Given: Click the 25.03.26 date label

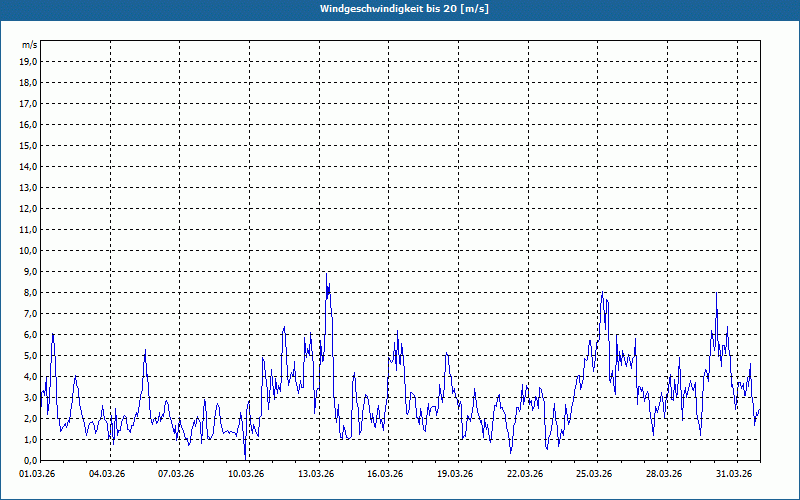Looking at the screenshot, I should pyautogui.click(x=594, y=474).
